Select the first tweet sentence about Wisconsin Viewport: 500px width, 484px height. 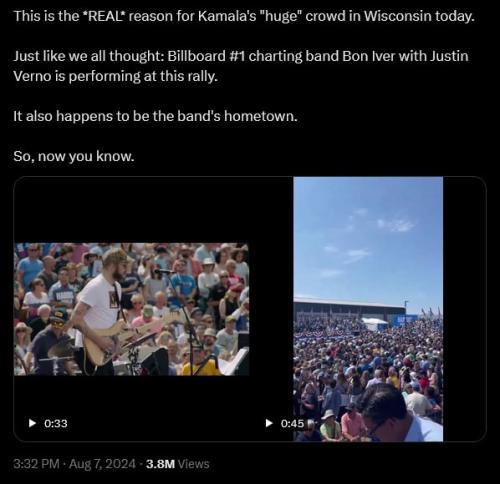(244, 16)
